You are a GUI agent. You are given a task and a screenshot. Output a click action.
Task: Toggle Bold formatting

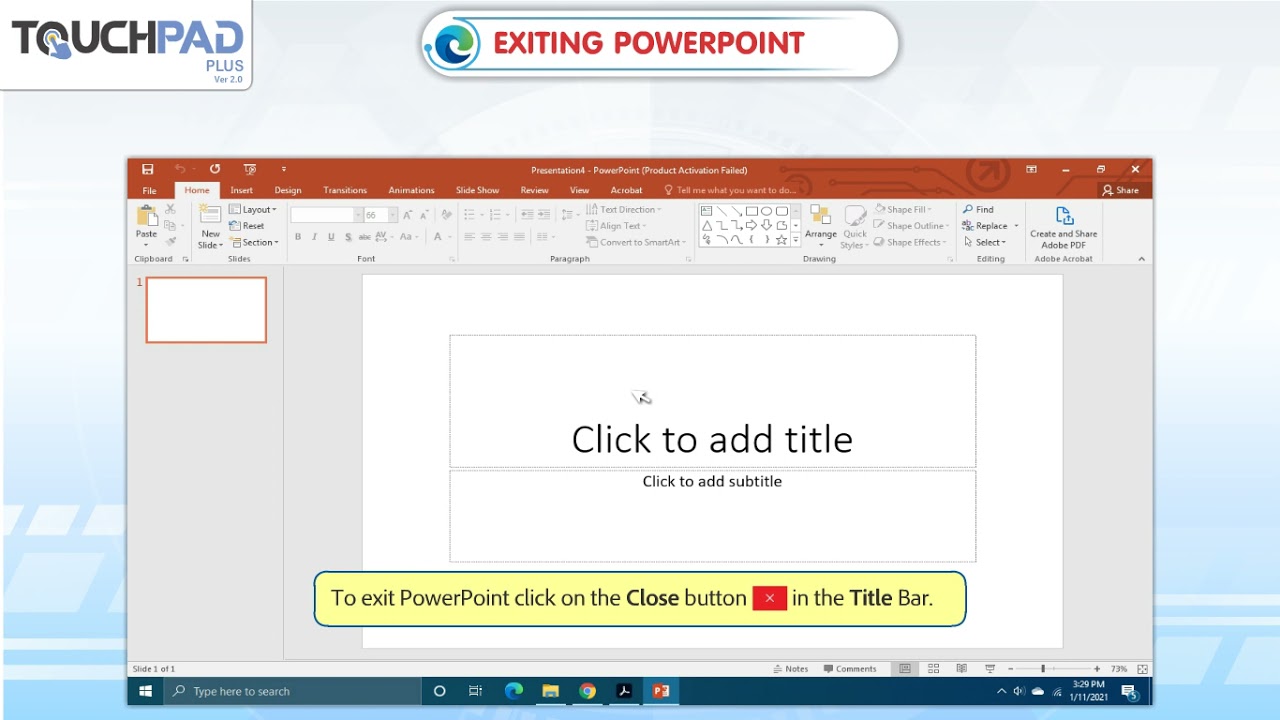298,237
